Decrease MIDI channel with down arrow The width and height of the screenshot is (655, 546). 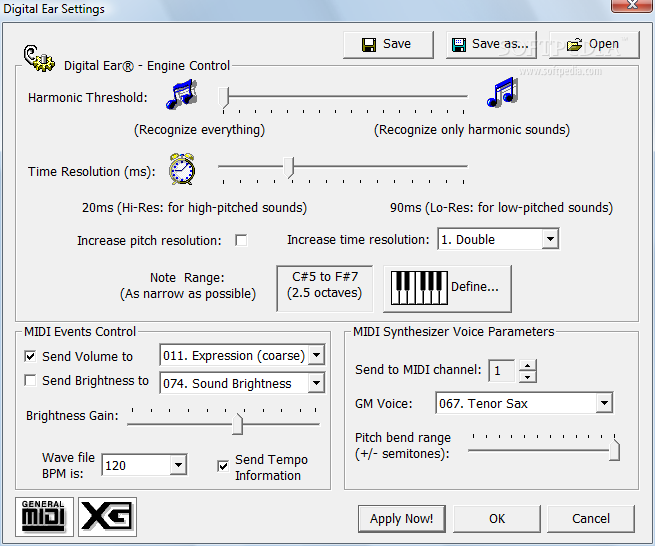point(528,377)
